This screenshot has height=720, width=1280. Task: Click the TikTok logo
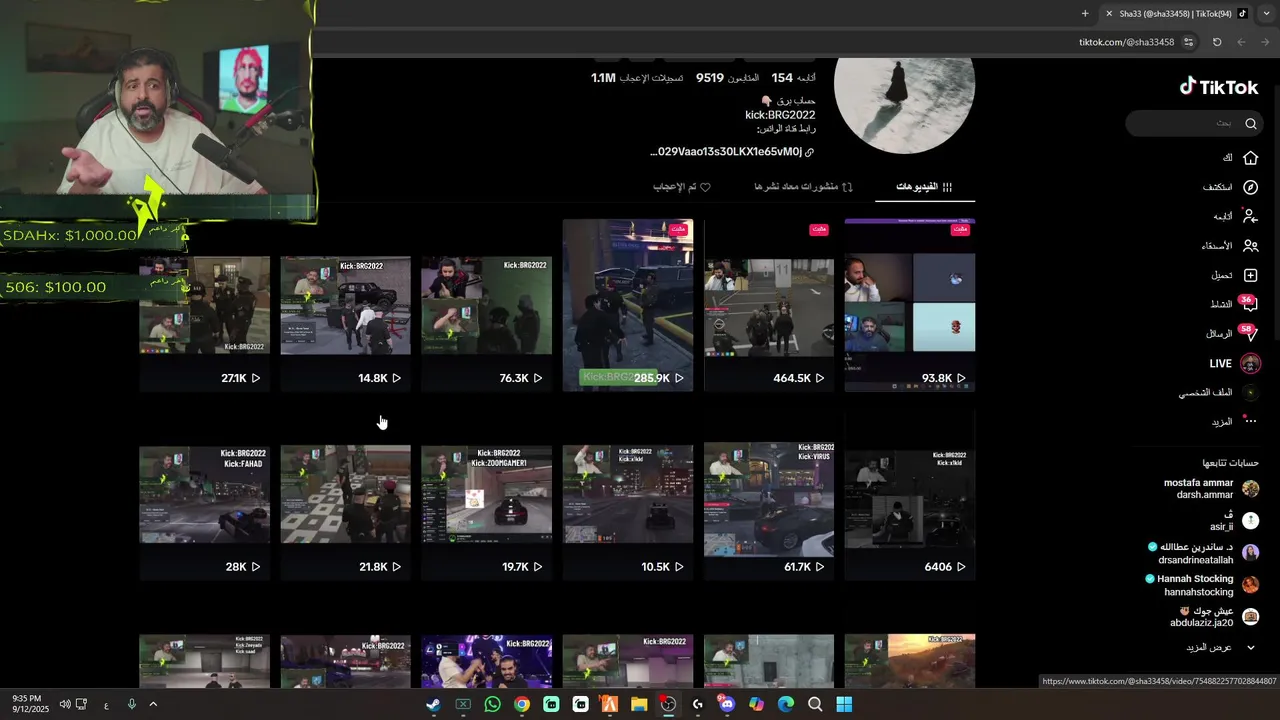tap(1218, 87)
